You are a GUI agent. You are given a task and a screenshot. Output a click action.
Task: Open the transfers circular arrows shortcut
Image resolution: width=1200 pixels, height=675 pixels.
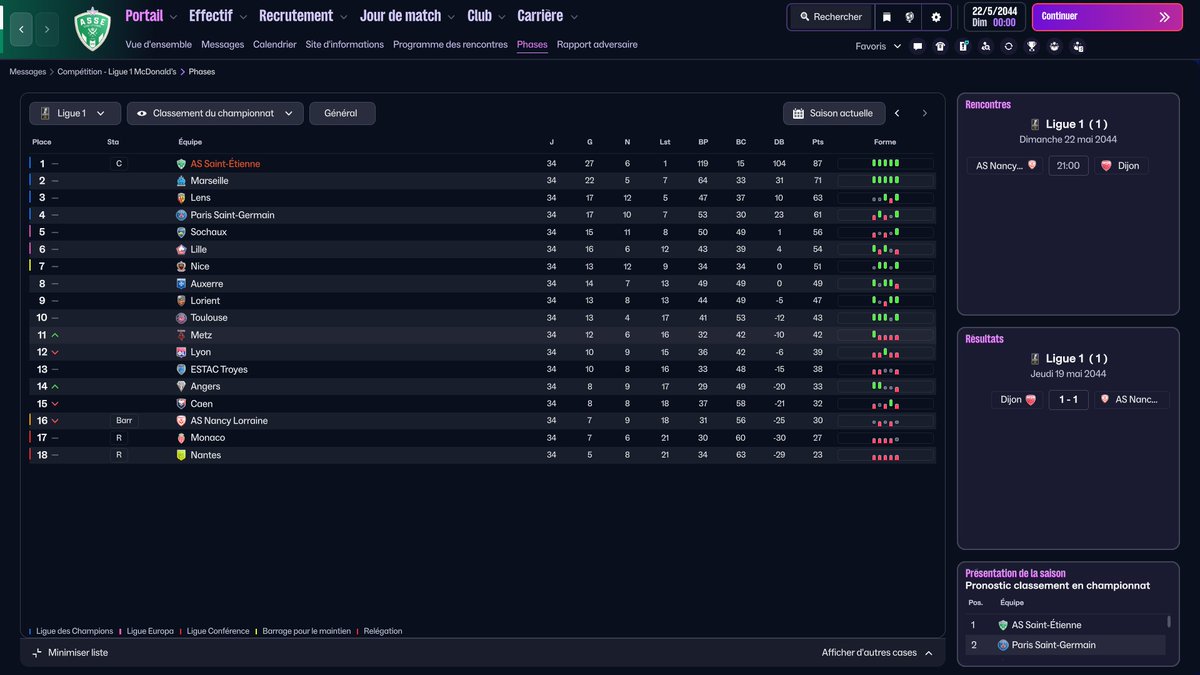[x=1009, y=46]
